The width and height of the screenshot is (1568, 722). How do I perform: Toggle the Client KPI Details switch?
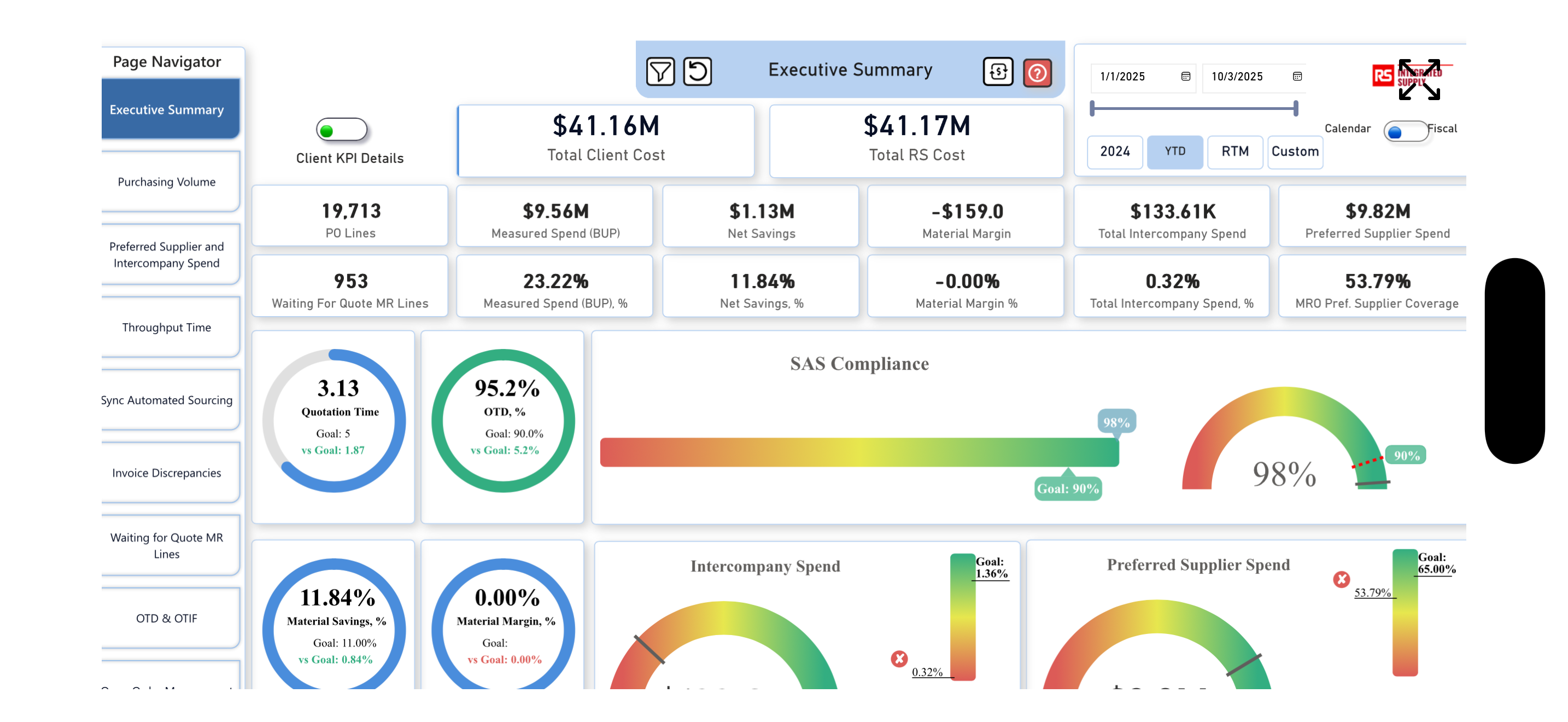[x=342, y=130]
